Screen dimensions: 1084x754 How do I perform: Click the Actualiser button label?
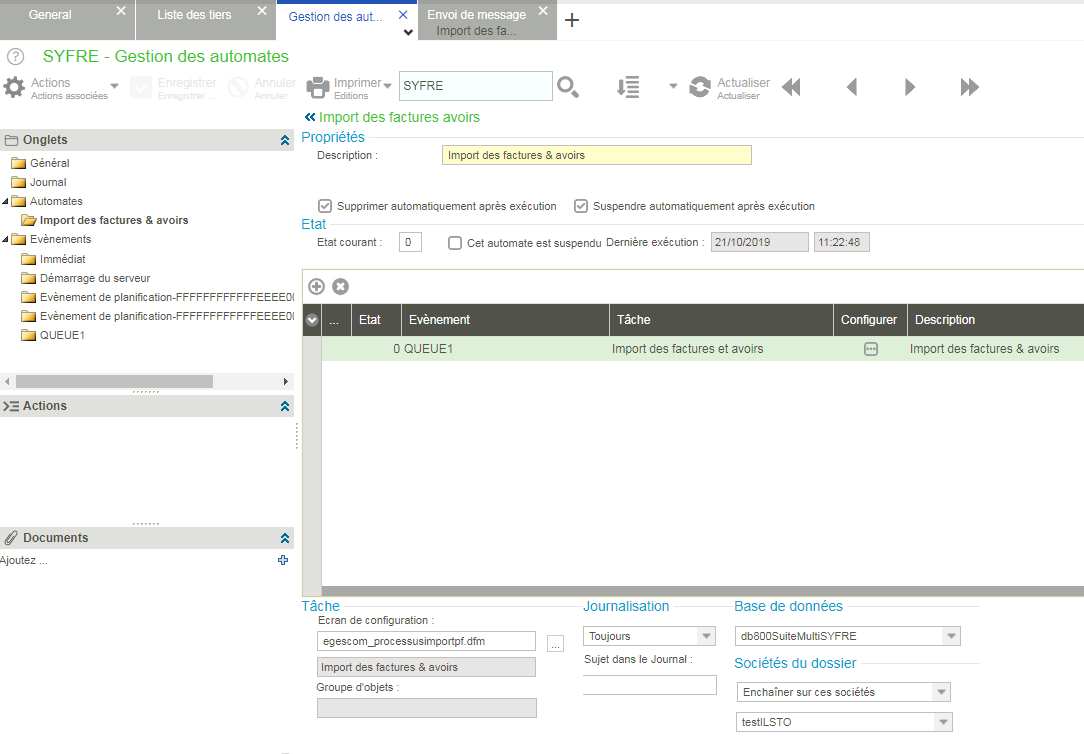[x=743, y=83]
